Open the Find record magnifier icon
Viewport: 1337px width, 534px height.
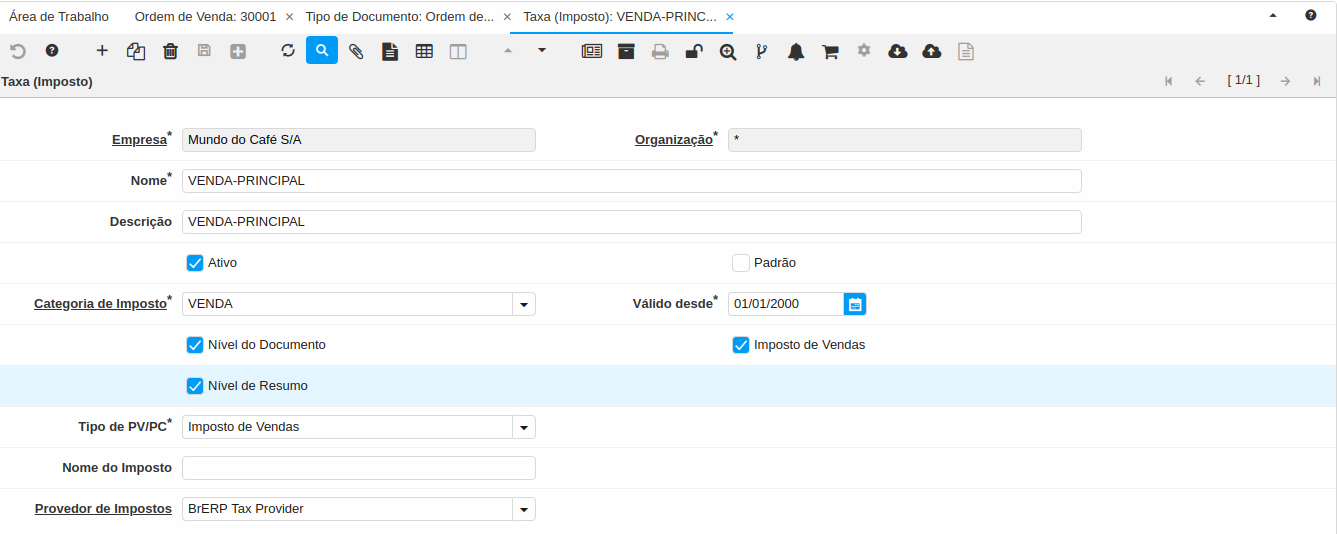click(322, 51)
